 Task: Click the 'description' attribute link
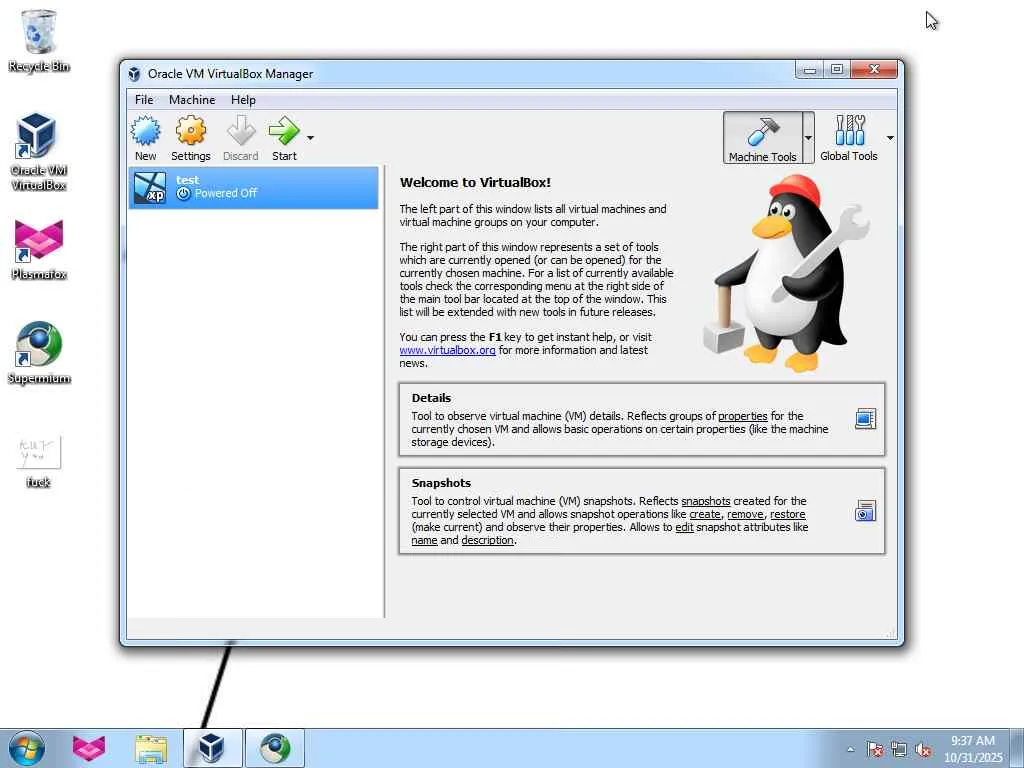click(488, 540)
